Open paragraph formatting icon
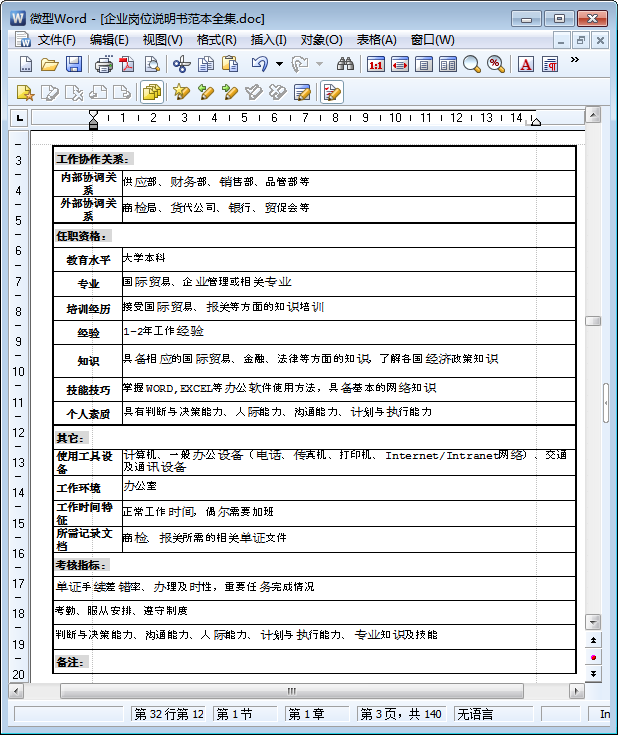618x735 pixels. (x=550, y=64)
